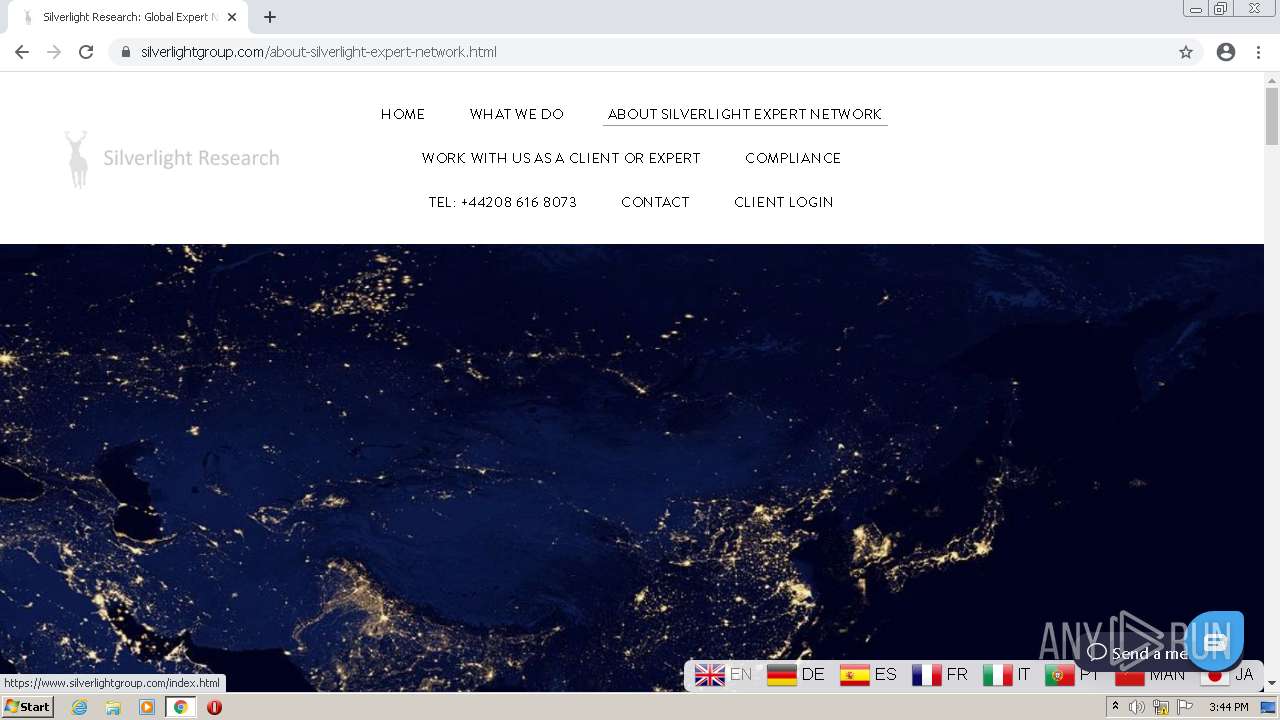Click the lock icon in address bar

pos(125,52)
